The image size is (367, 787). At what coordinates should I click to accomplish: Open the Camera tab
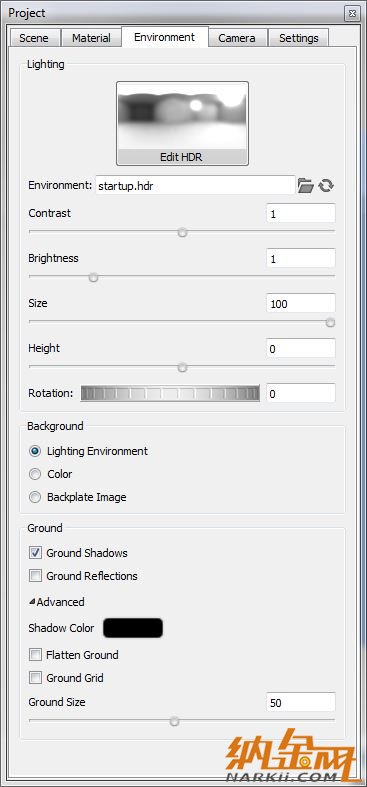(237, 38)
